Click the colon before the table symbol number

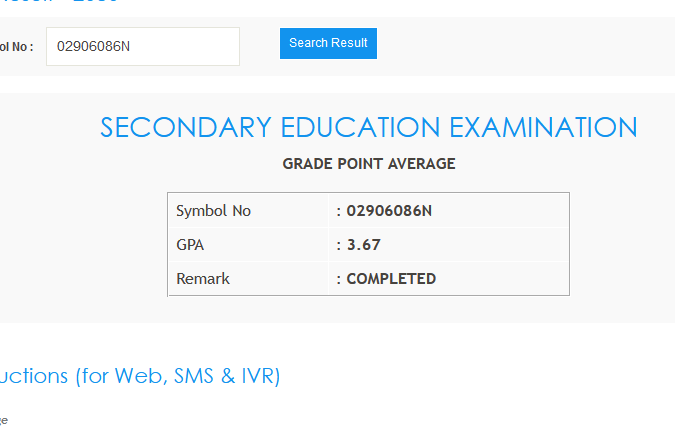tap(339, 211)
